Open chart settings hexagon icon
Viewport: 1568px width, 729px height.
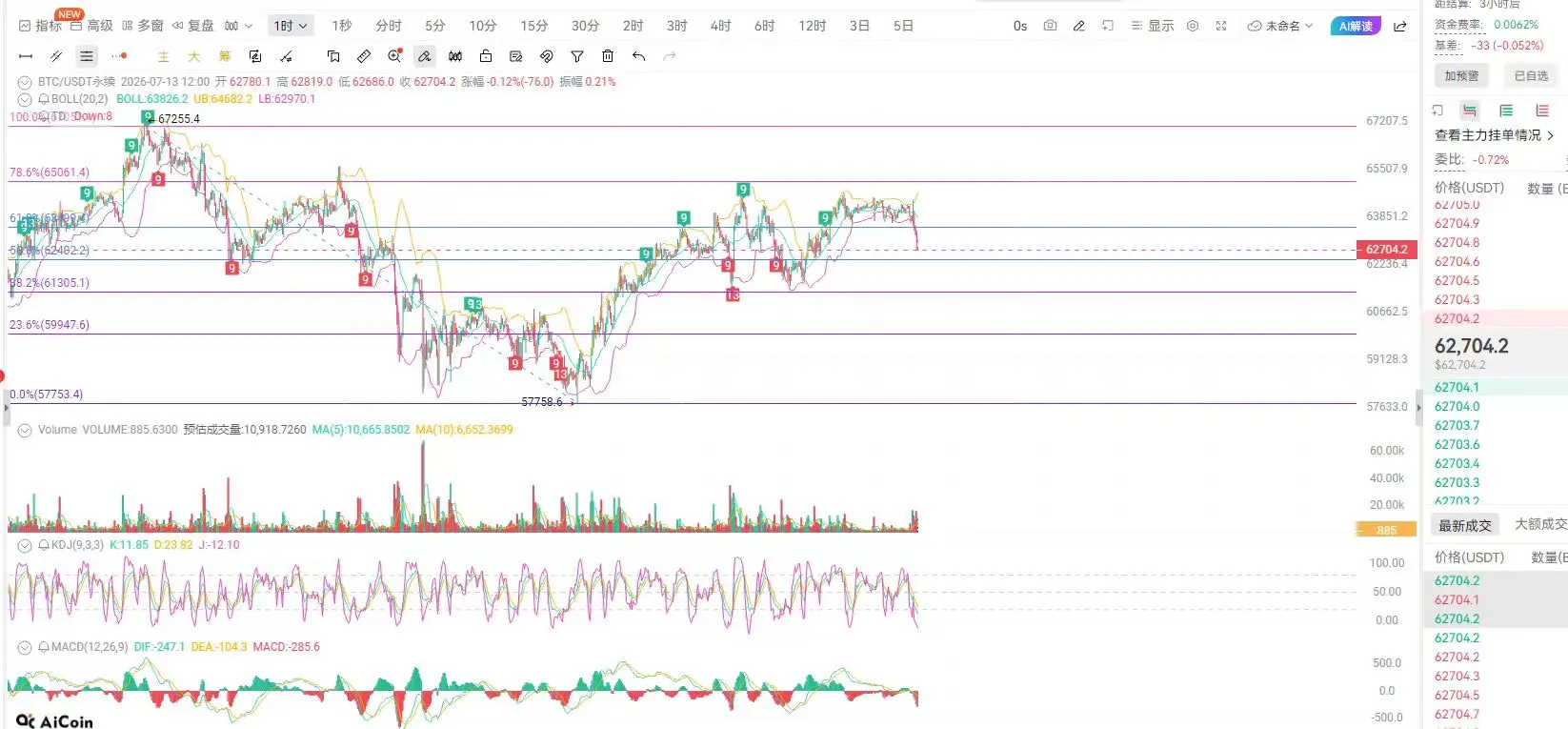point(1193,26)
